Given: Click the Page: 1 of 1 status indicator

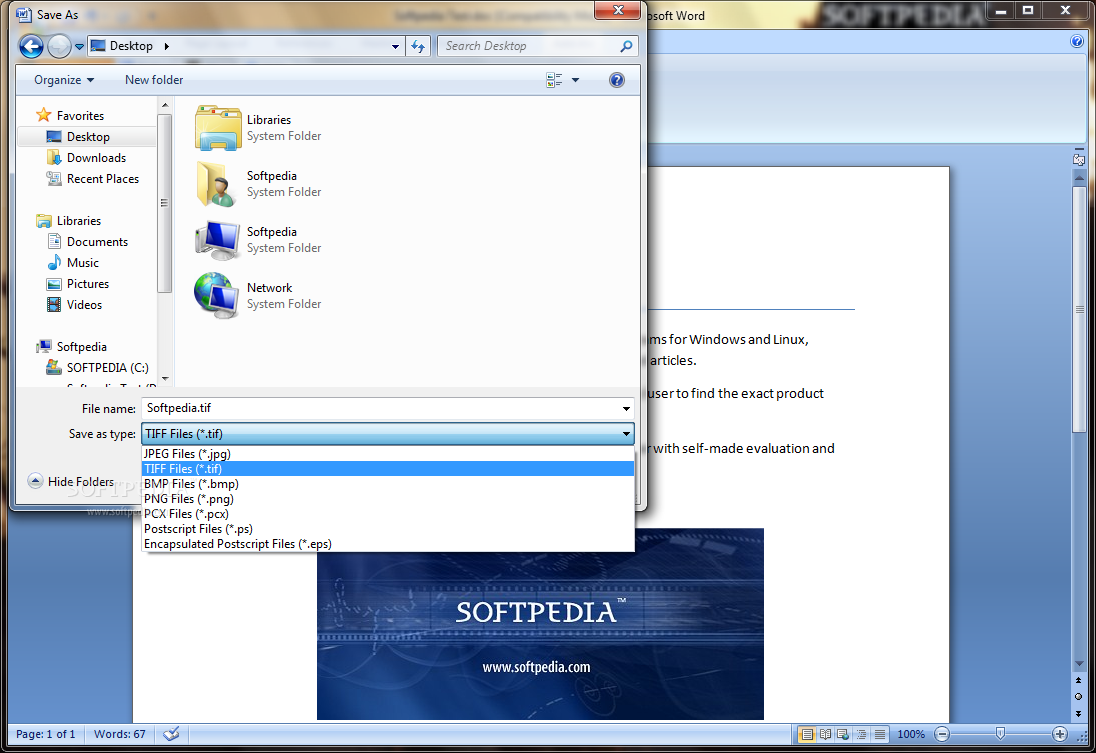Looking at the screenshot, I should pos(45,734).
